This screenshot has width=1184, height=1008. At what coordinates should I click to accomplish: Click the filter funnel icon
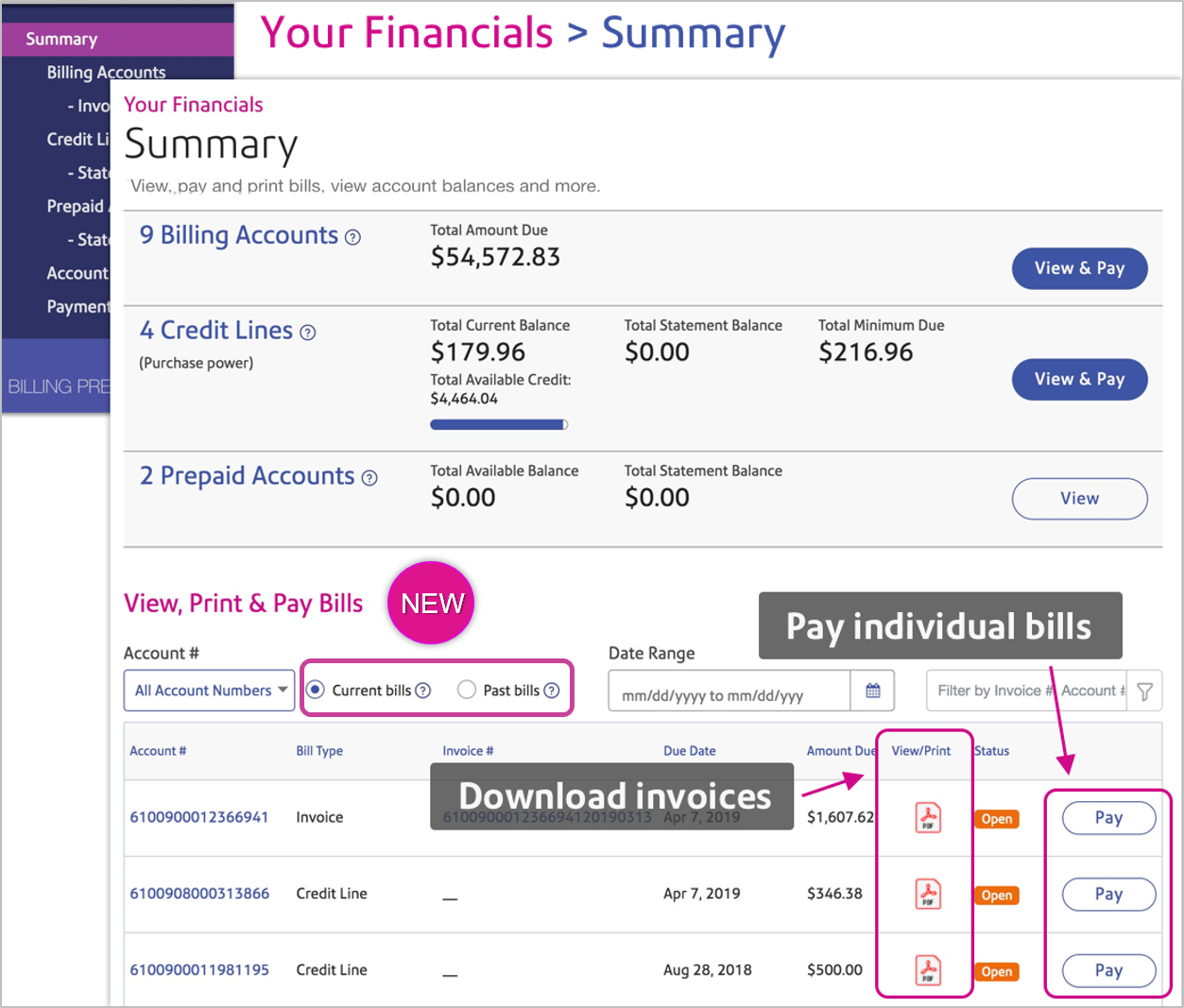tap(1144, 692)
